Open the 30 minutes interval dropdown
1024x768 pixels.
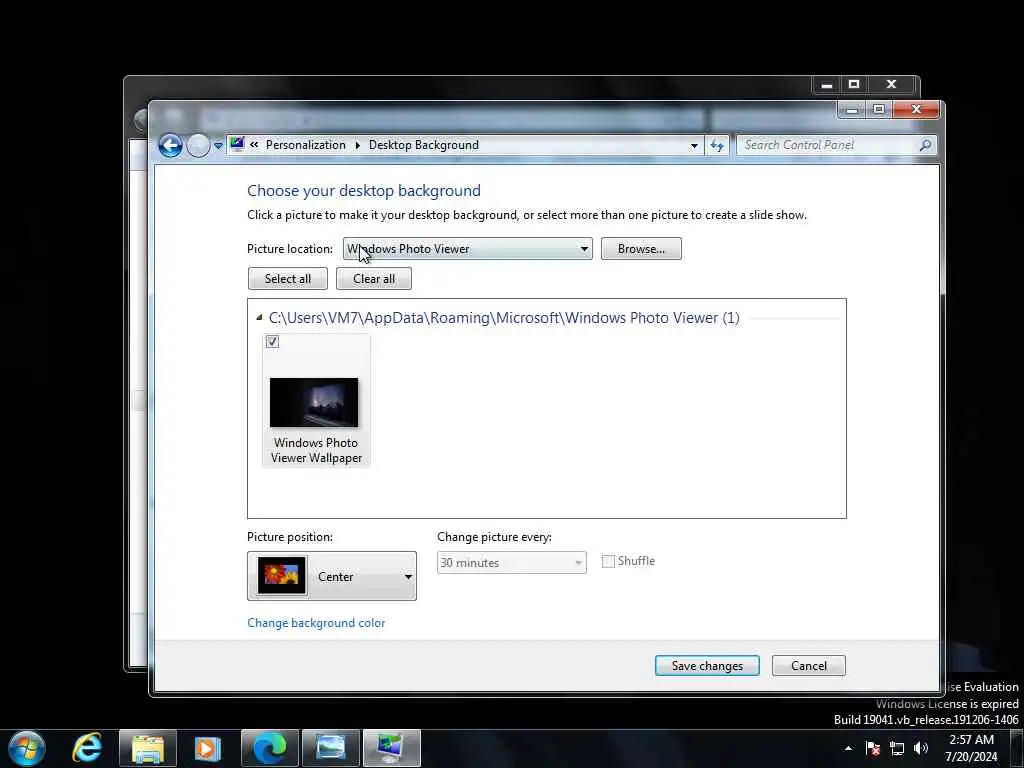point(511,562)
